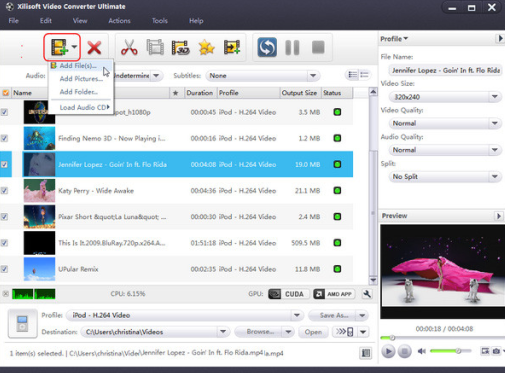Viewport: 505px width, 373px height.
Task: Expand the Profile panel header dropdown
Action: coord(394,39)
